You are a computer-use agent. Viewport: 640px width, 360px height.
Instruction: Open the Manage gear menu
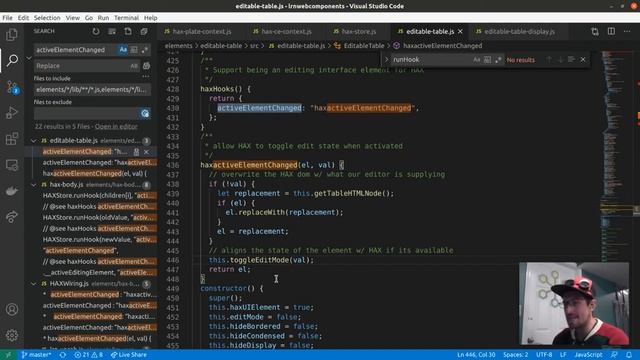coord(12,335)
